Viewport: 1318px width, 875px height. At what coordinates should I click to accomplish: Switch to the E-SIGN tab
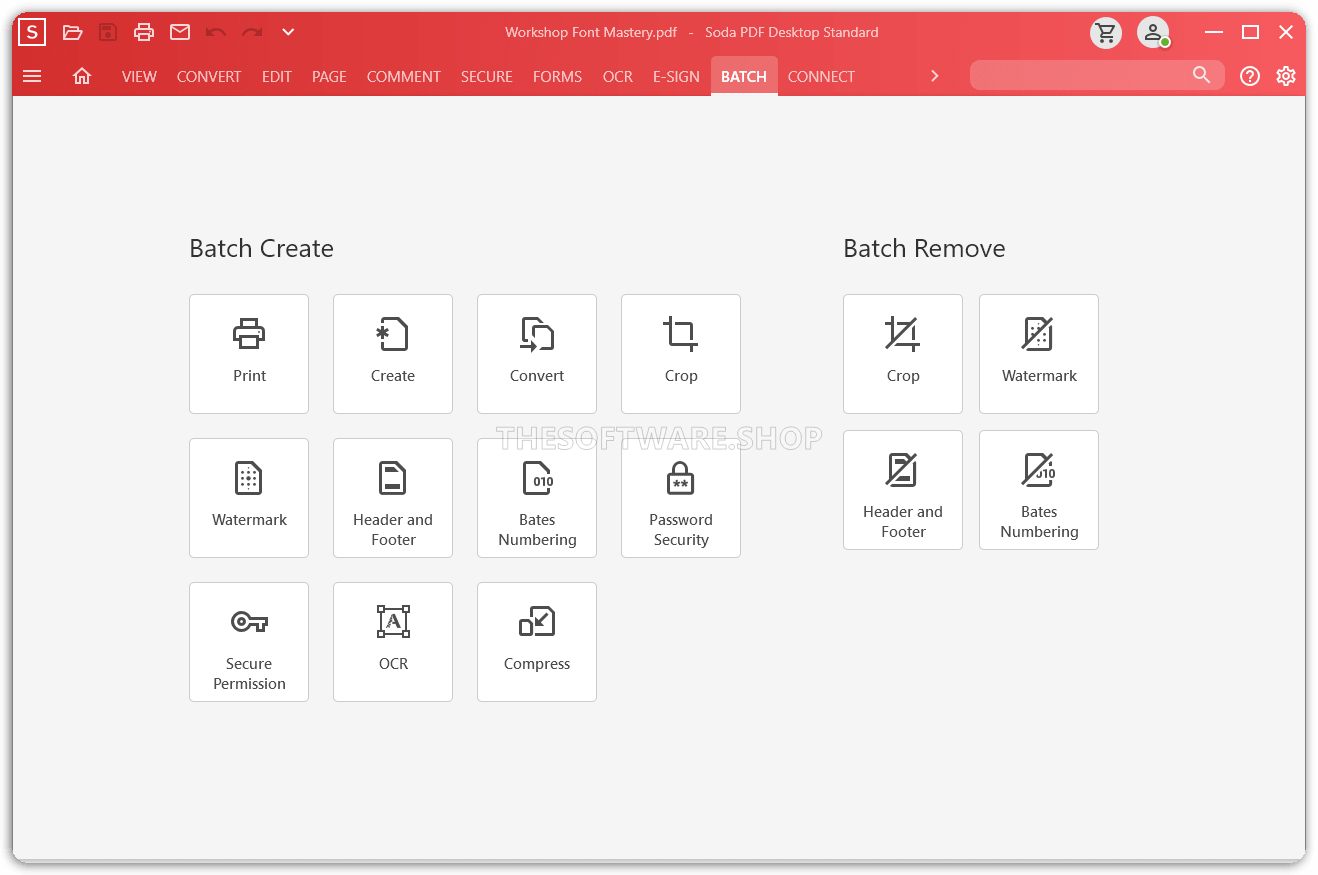[x=676, y=76]
